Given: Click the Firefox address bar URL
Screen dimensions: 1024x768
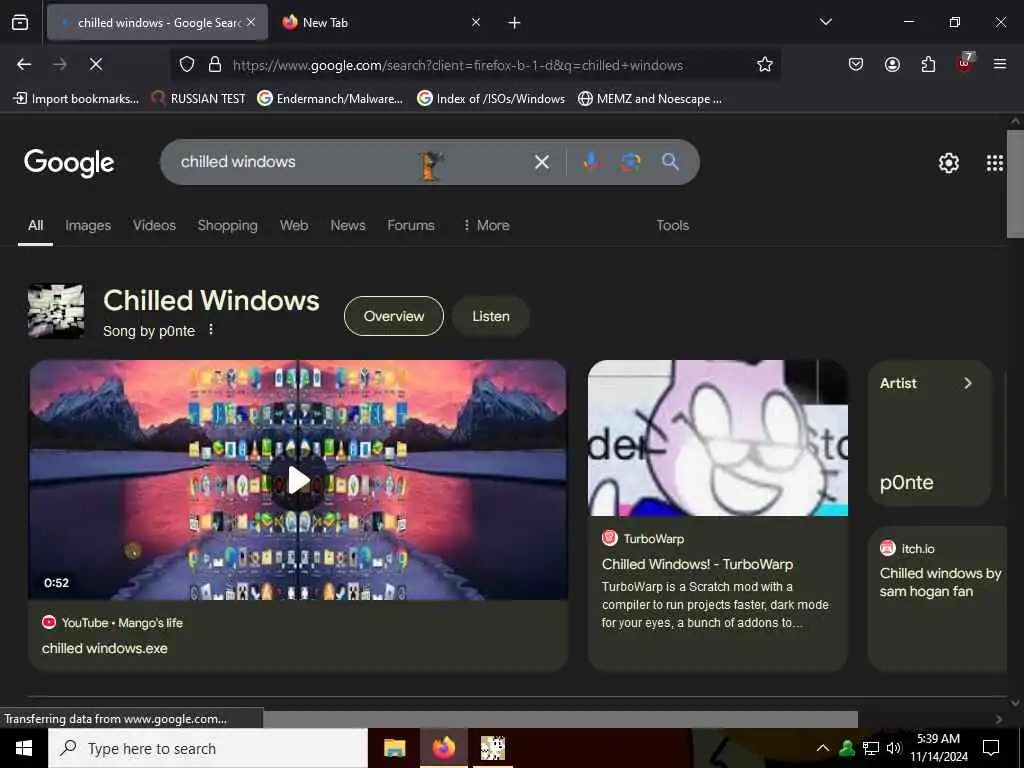Looking at the screenshot, I should tap(457, 65).
